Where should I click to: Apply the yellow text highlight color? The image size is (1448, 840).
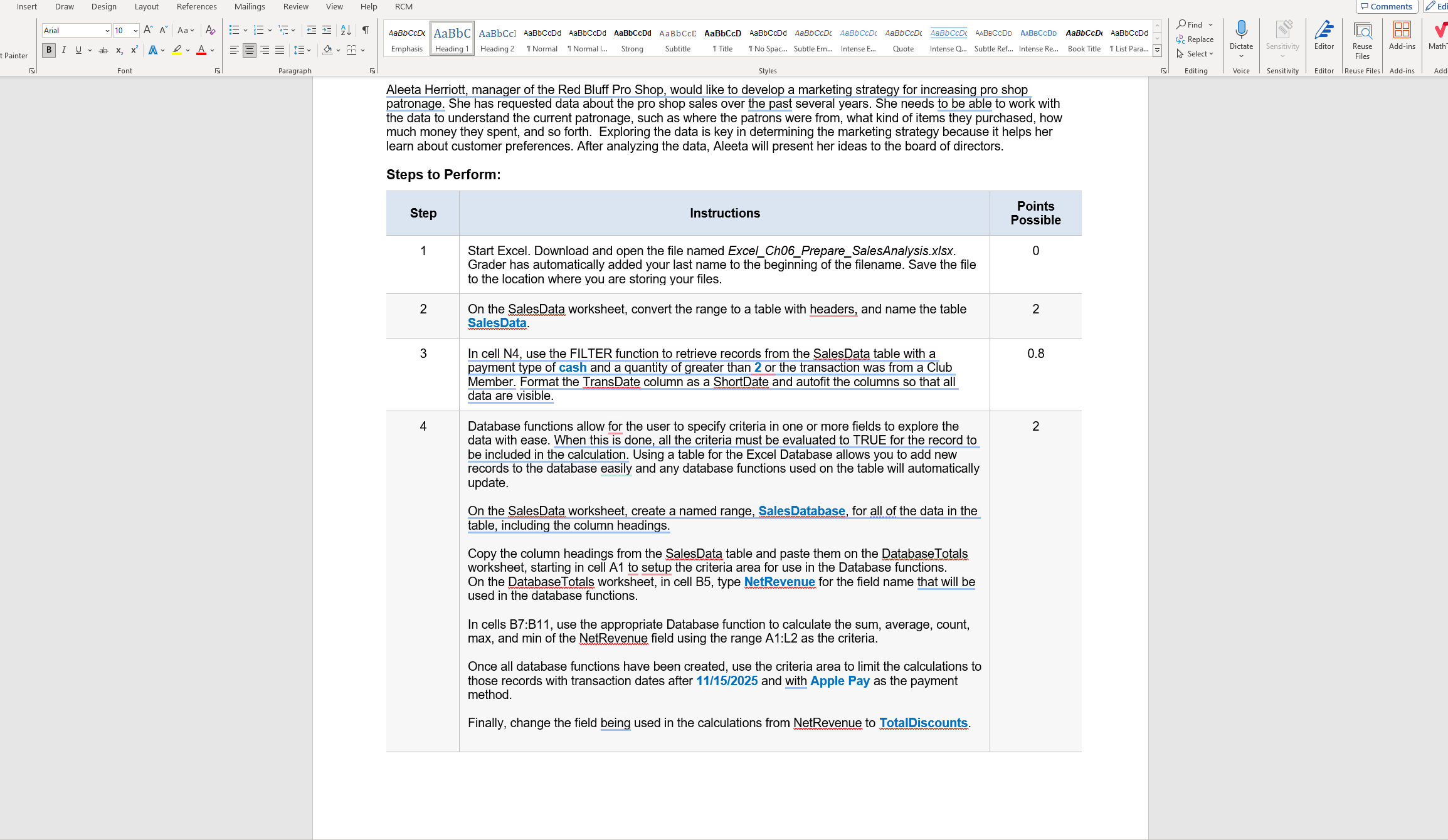tap(177, 50)
